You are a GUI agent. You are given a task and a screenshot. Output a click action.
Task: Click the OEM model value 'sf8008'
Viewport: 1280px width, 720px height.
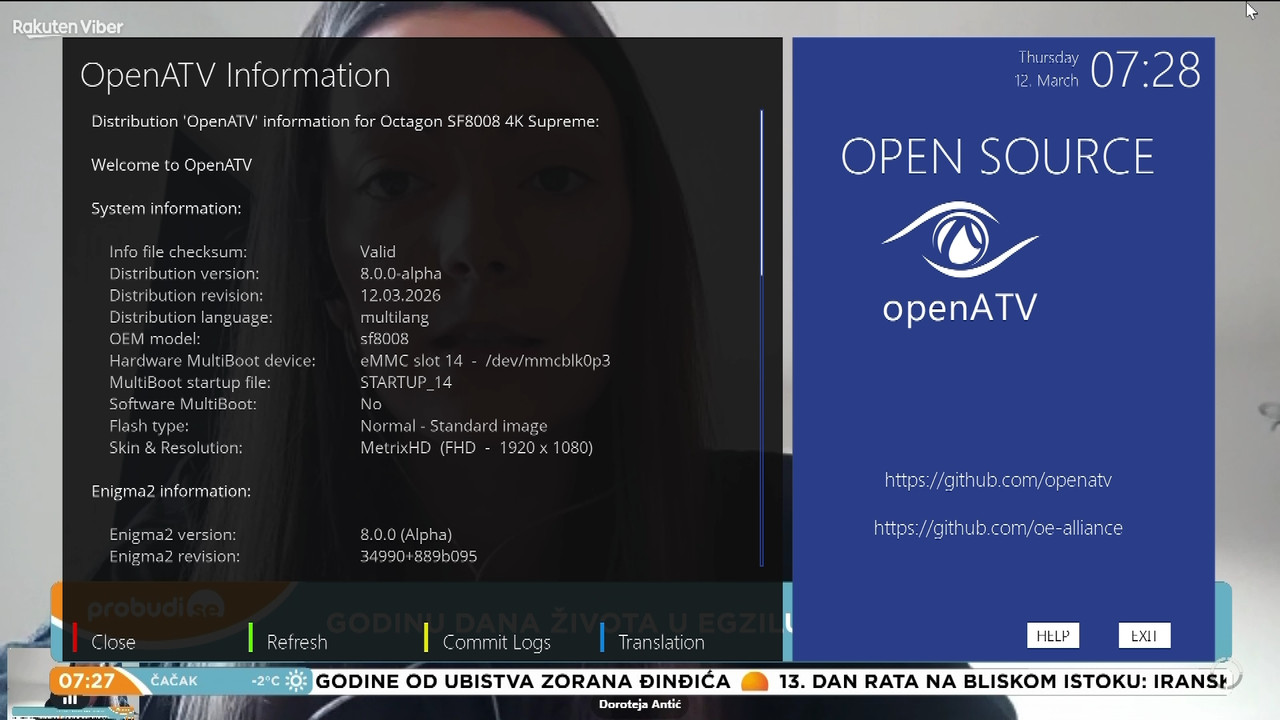(x=384, y=339)
